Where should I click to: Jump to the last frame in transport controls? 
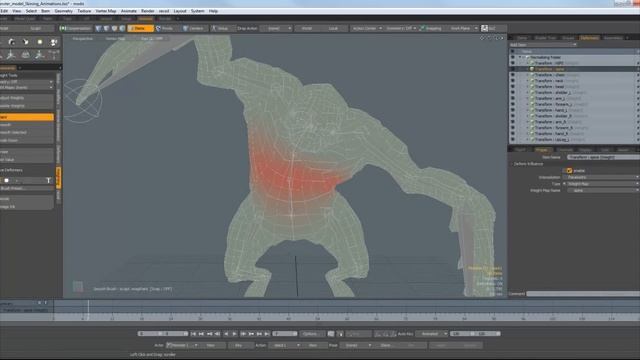pyautogui.click(x=267, y=334)
